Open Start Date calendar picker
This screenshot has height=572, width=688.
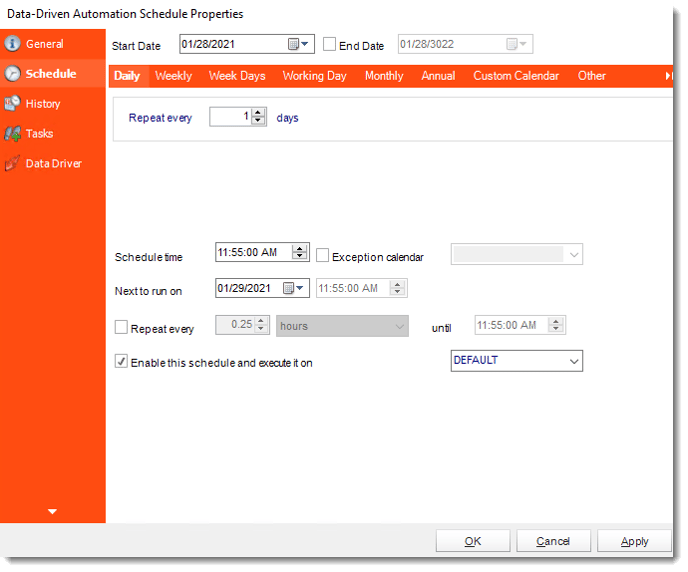click(298, 44)
